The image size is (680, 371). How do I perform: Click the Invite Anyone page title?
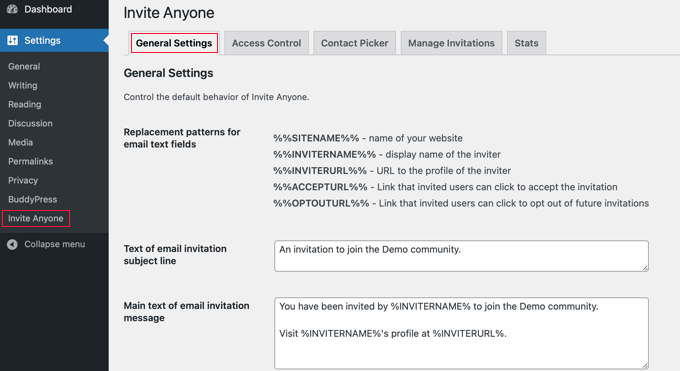pyautogui.click(x=169, y=13)
